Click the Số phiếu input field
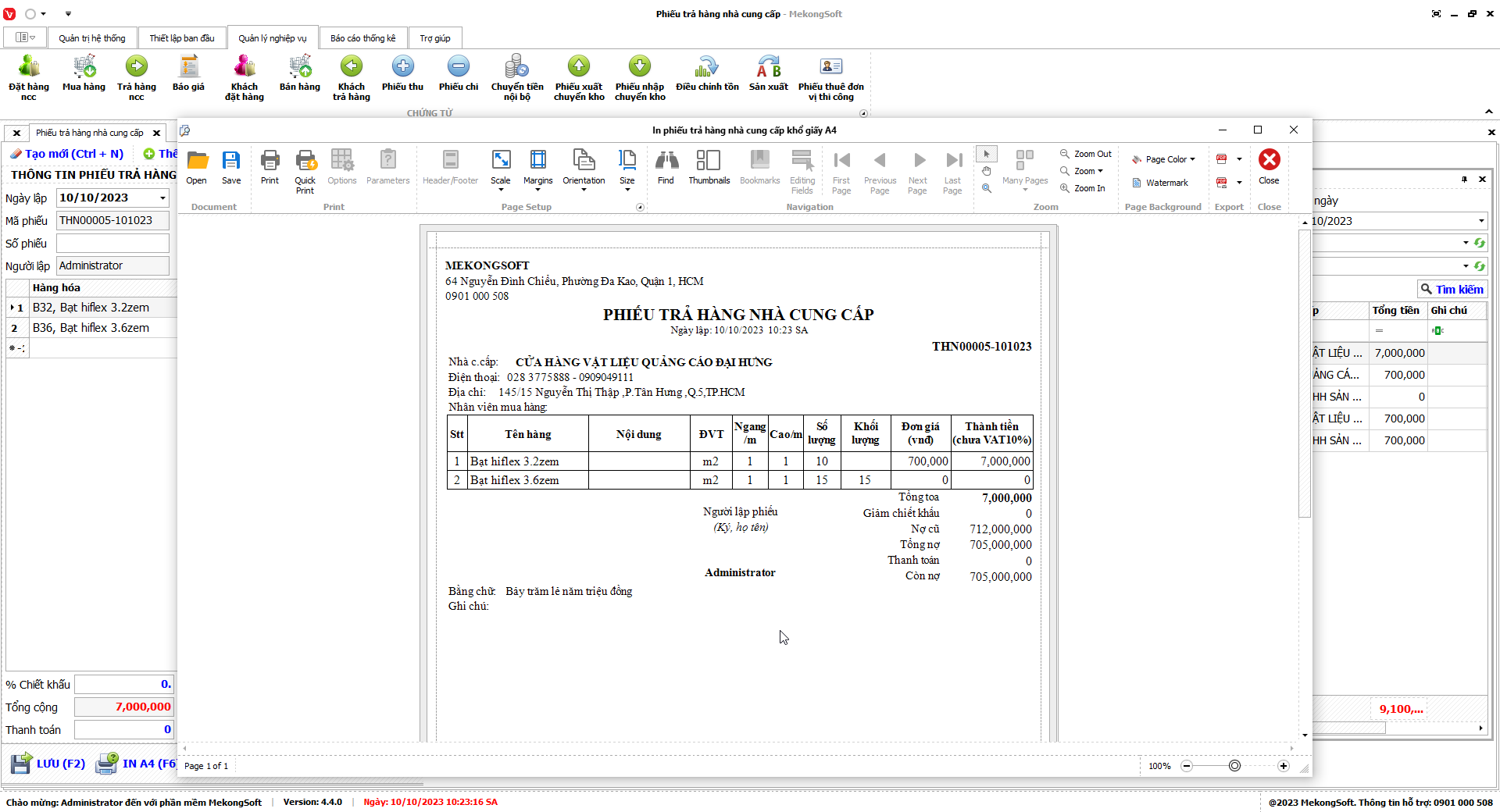Image resolution: width=1500 pixels, height=812 pixels. click(112, 244)
